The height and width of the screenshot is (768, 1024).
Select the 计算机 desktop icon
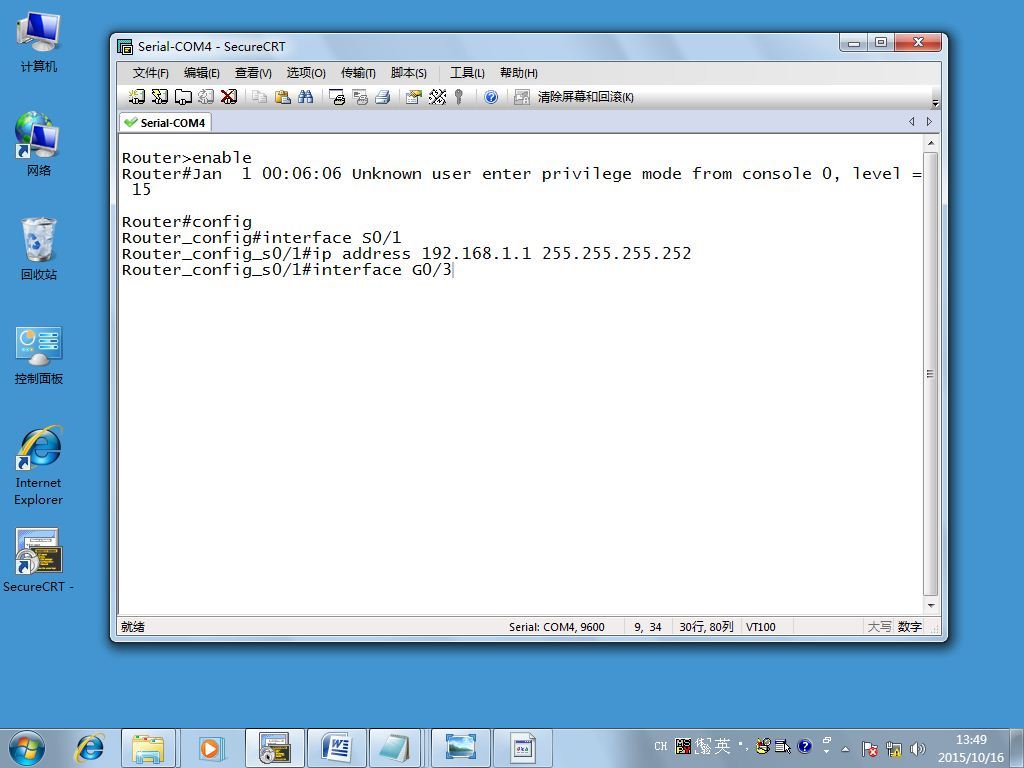(x=39, y=42)
